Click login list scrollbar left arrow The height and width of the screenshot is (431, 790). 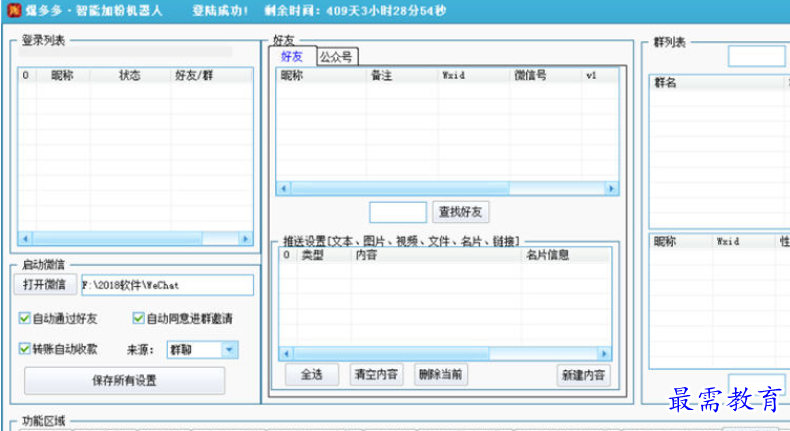[25, 238]
